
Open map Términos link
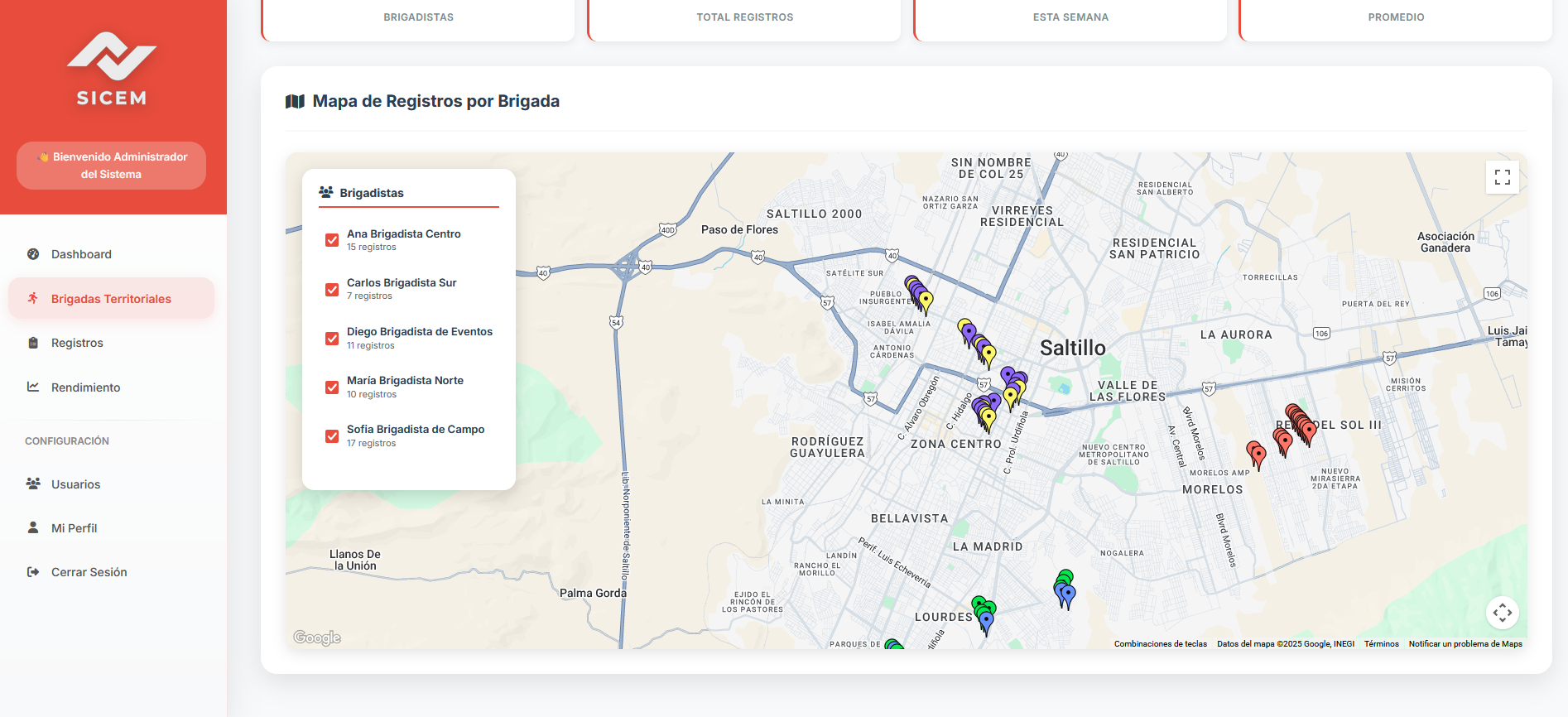pos(1381,643)
